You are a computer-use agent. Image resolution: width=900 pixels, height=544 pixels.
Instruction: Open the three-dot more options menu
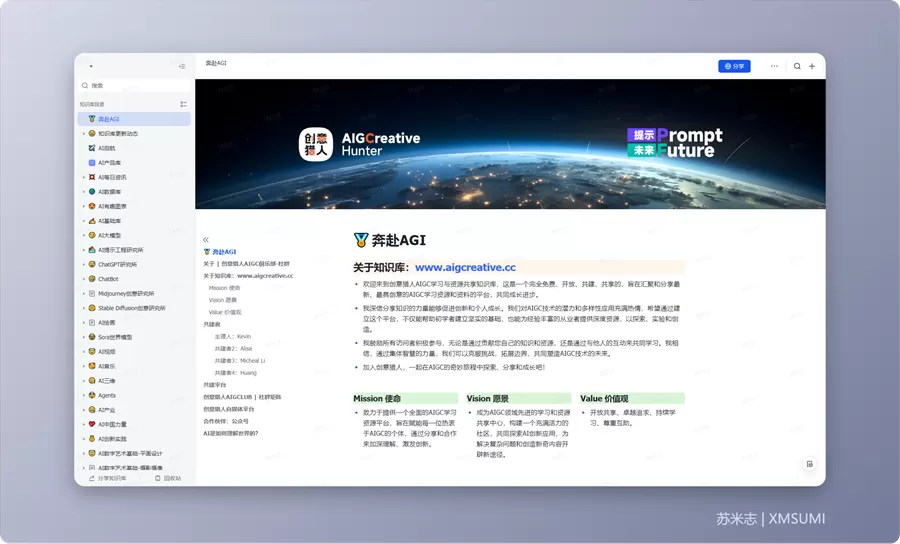tap(774, 67)
